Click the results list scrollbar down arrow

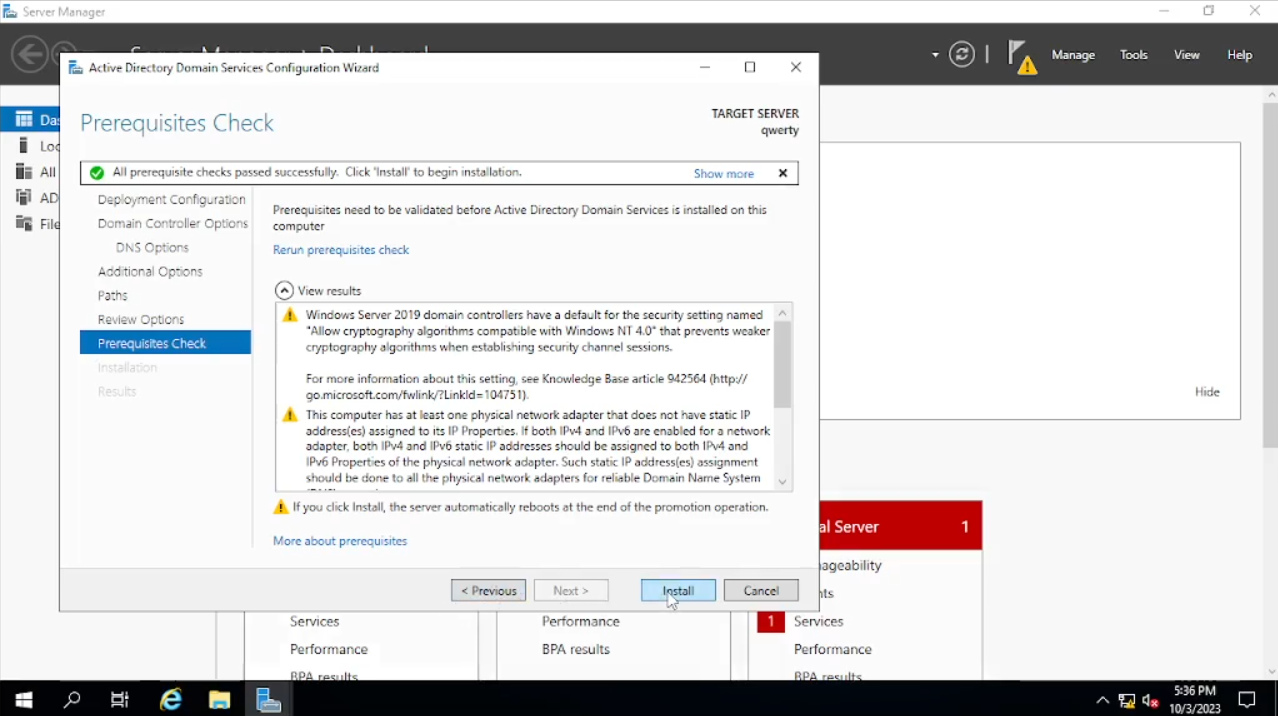pos(782,482)
